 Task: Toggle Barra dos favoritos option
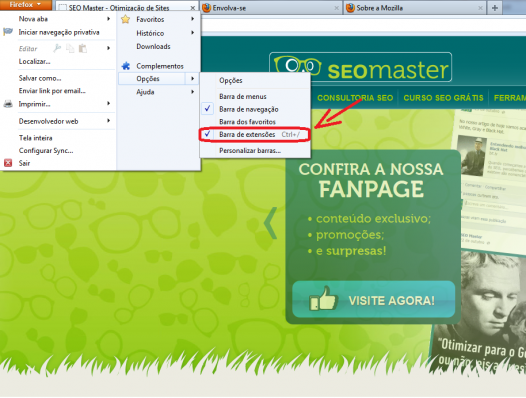click(x=247, y=121)
